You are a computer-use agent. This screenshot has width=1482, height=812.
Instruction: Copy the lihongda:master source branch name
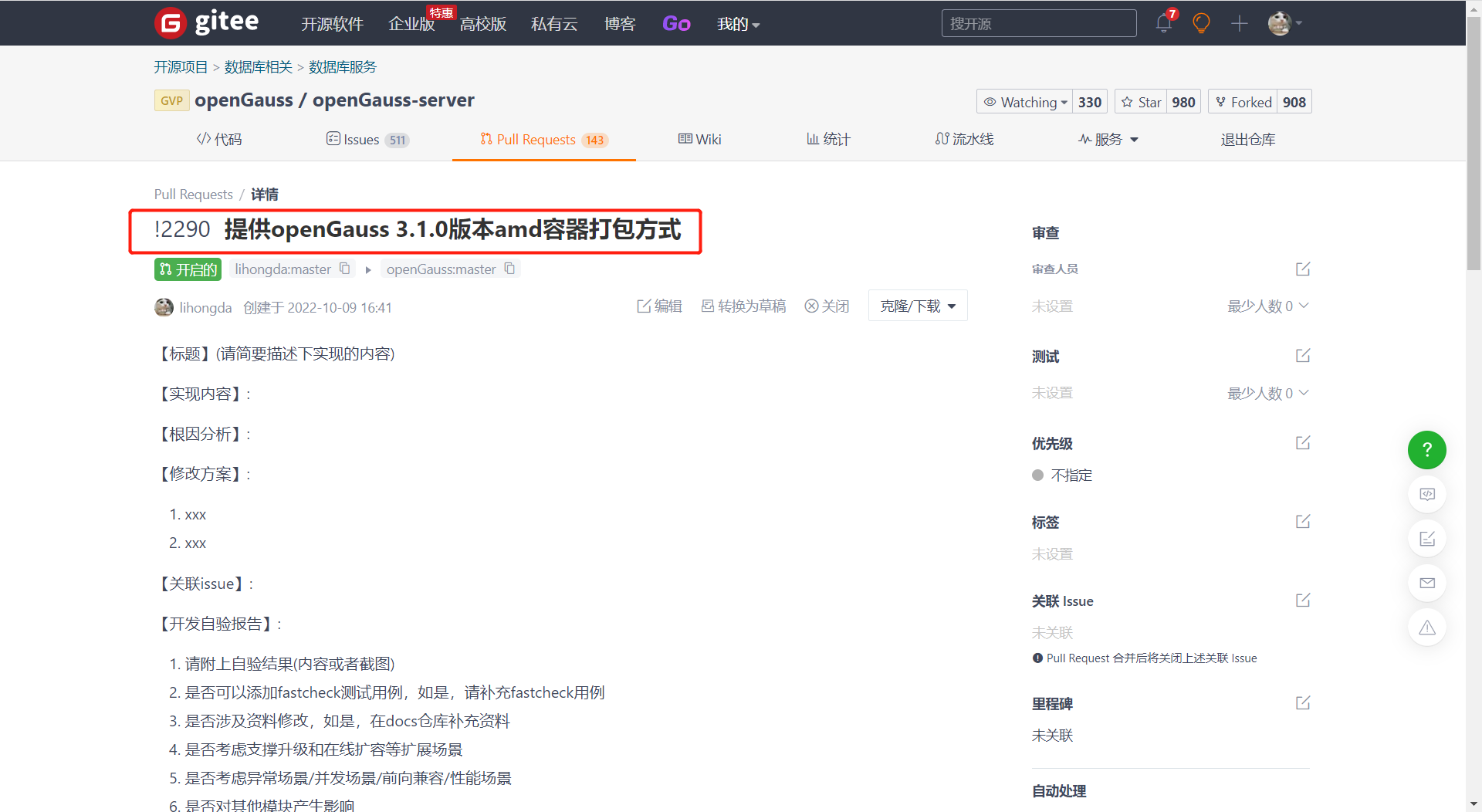(x=345, y=269)
